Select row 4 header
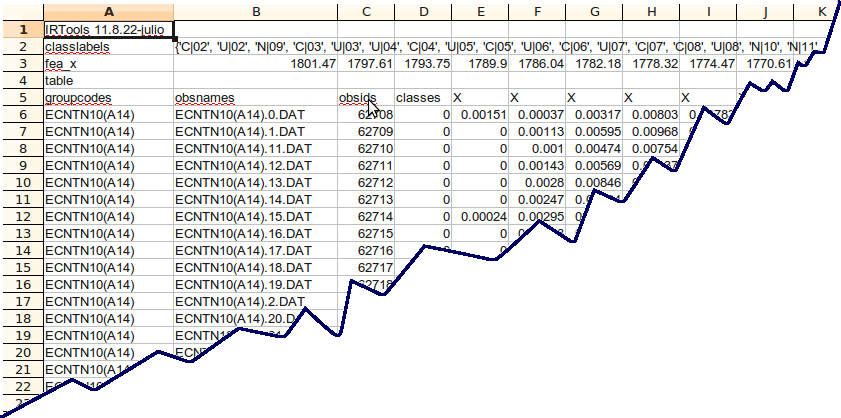Screen dimensions: 841x418 point(23,81)
